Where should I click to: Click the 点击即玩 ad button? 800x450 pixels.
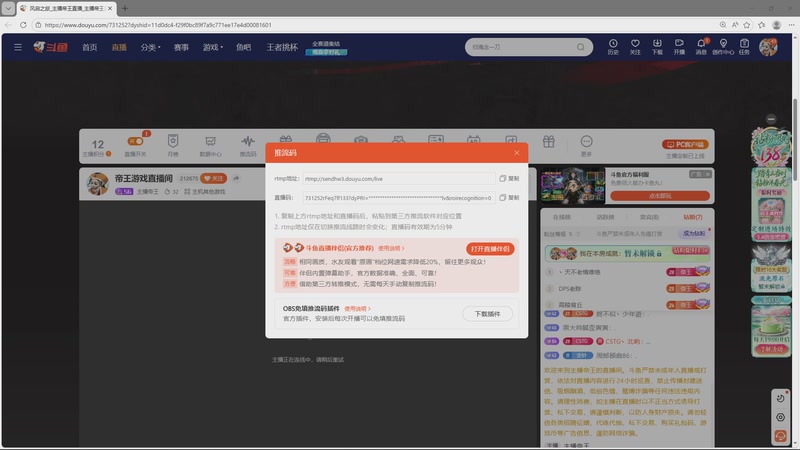[x=660, y=195]
